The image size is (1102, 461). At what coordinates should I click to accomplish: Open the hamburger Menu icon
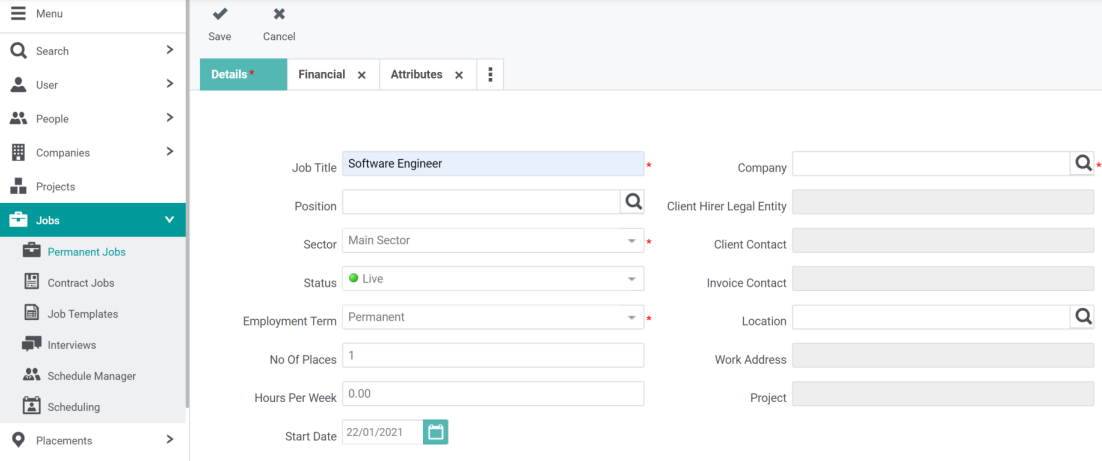pos(18,13)
